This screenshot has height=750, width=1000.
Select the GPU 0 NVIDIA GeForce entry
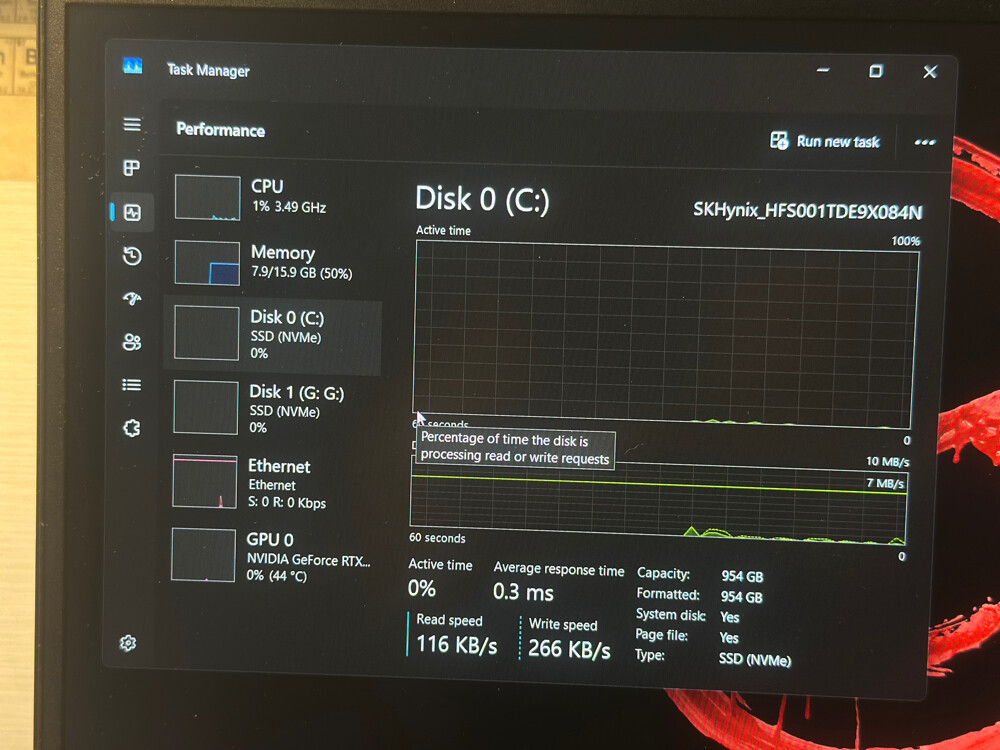pos(272,556)
